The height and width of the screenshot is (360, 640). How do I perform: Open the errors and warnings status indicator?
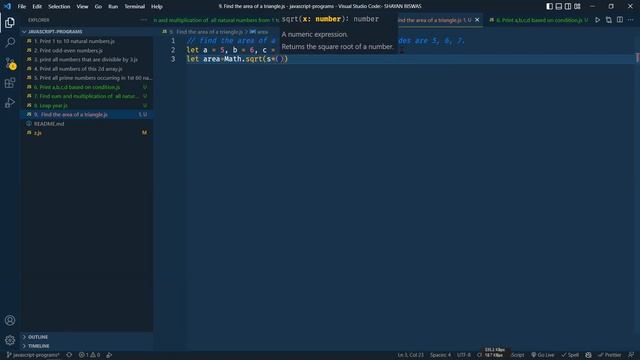click(x=89, y=355)
